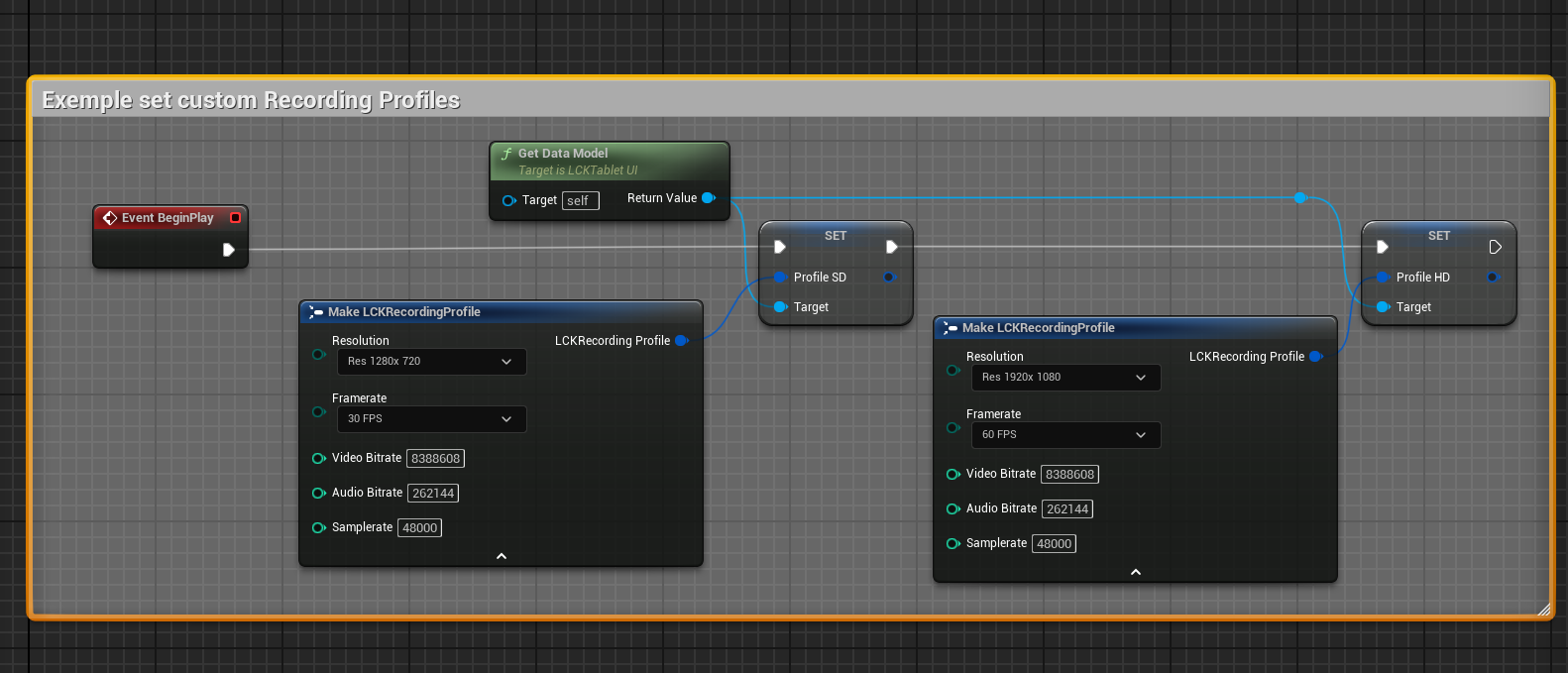Open the 60 FPS framerate dropdown
This screenshot has width=1568, height=673.
pyautogui.click(x=1065, y=435)
